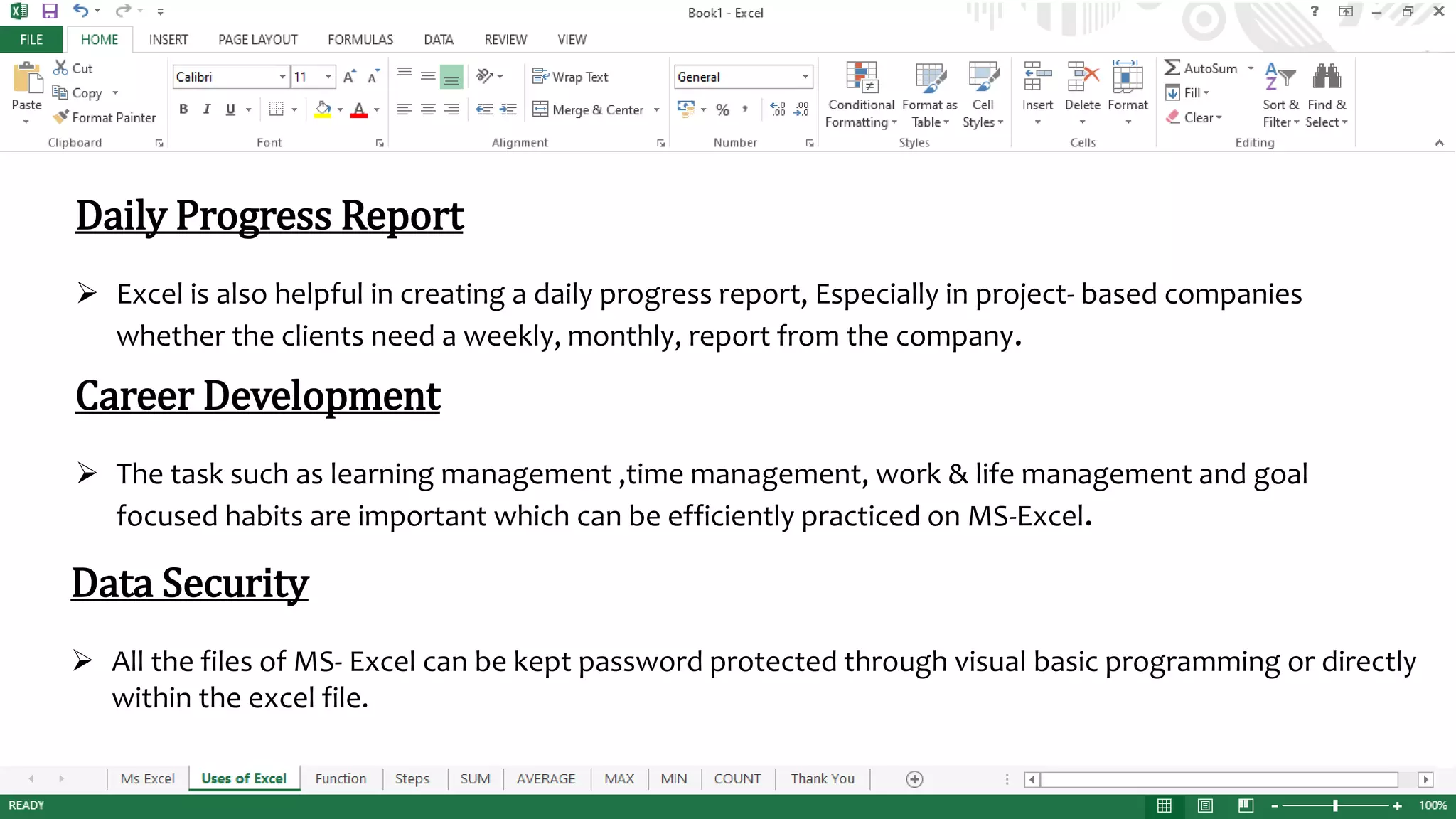Screen dimensions: 1456x819
Task: Open the Calibri font name dropdown
Action: pos(283,77)
